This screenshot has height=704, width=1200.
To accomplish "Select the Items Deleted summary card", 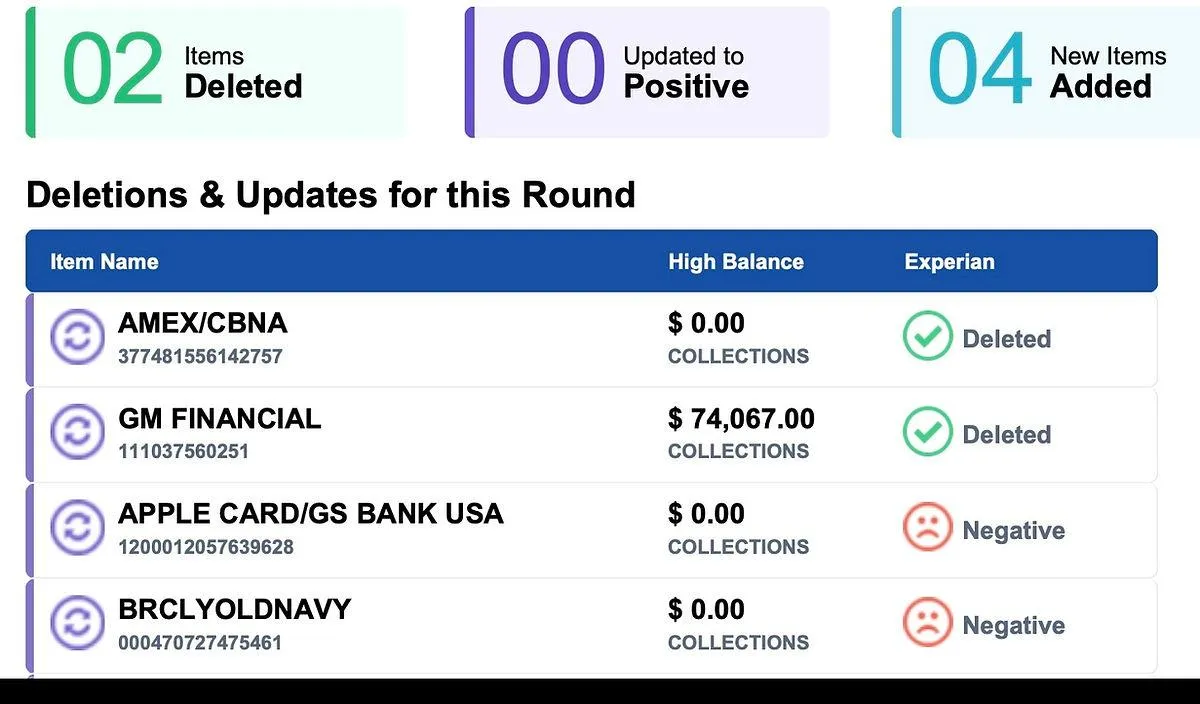I will 216,72.
